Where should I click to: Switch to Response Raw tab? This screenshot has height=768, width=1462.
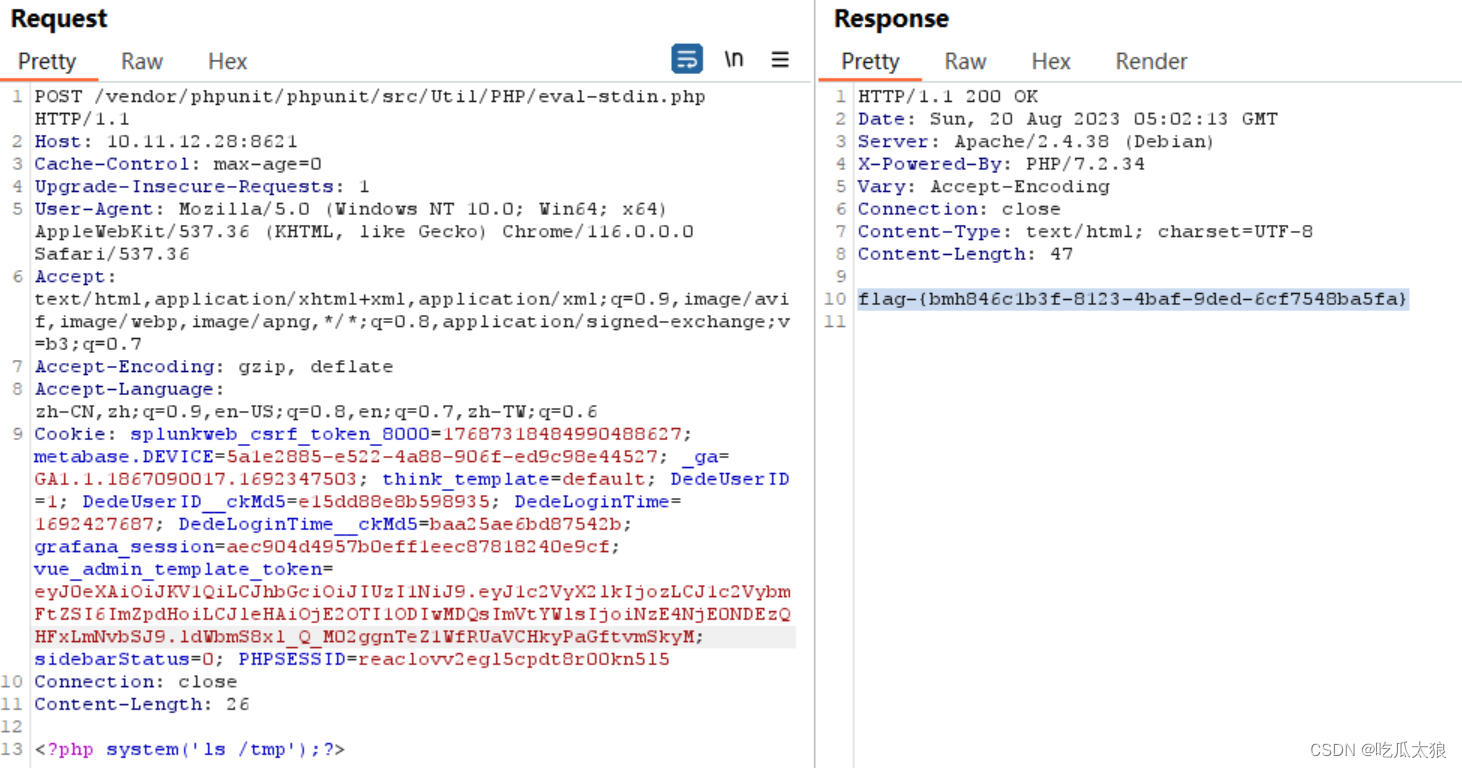965,61
